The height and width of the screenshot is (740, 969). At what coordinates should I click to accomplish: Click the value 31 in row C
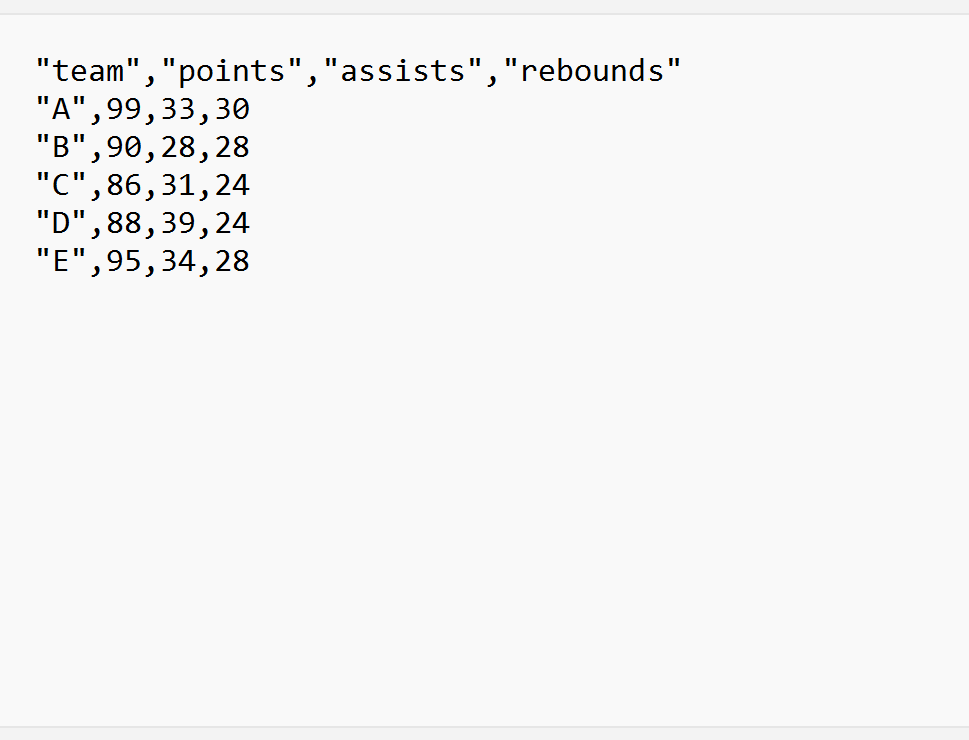(178, 185)
